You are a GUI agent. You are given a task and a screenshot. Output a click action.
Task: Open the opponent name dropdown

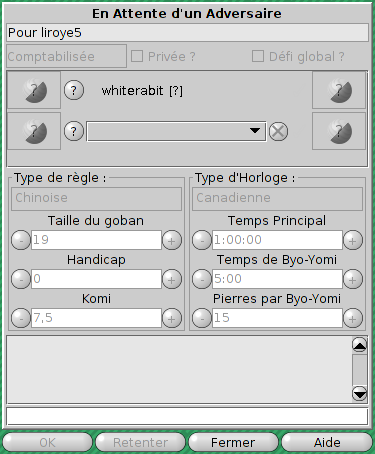coord(176,131)
